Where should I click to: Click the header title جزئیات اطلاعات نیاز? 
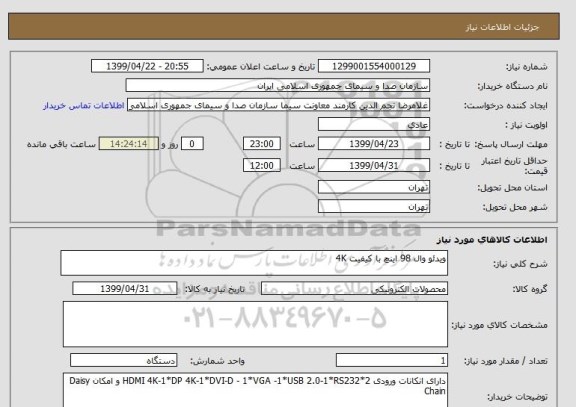pyautogui.click(x=502, y=27)
